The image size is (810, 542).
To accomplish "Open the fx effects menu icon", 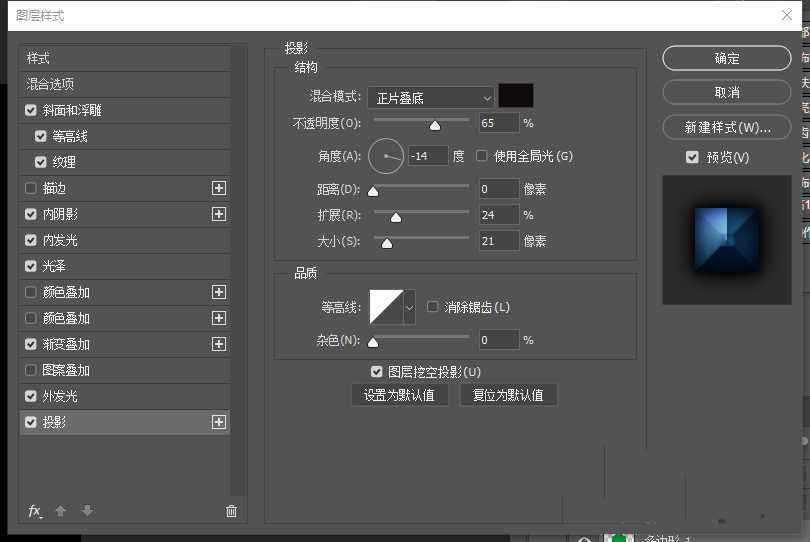I will coord(35,511).
